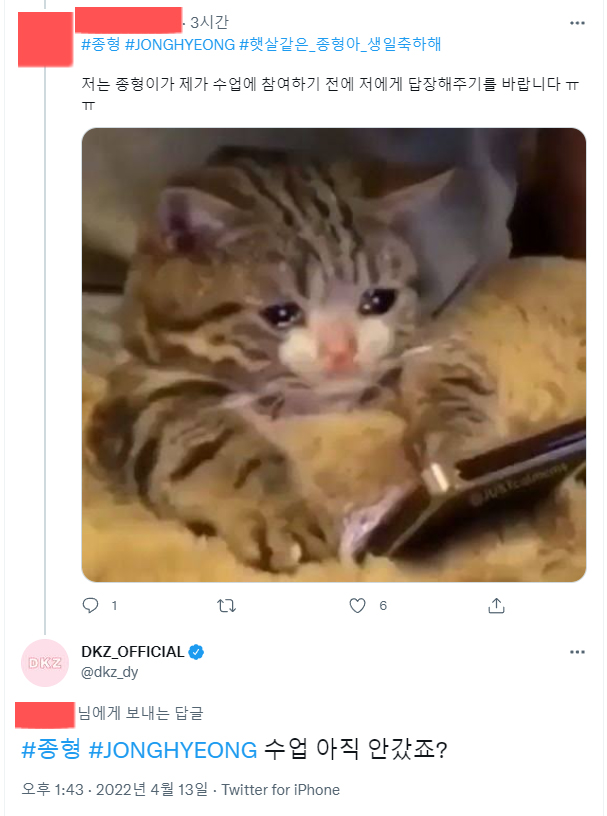Click the #종형 hashtag in the reply tweet
Image resolution: width=607 pixels, height=816 pixels.
37,745
